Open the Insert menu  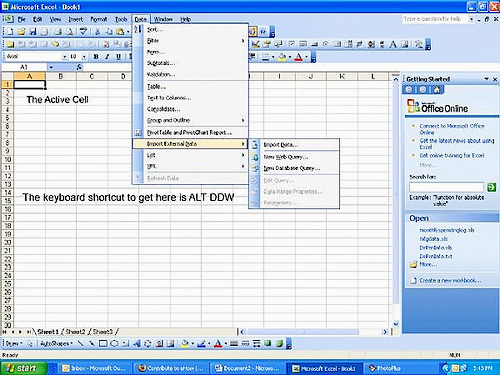tap(75, 19)
